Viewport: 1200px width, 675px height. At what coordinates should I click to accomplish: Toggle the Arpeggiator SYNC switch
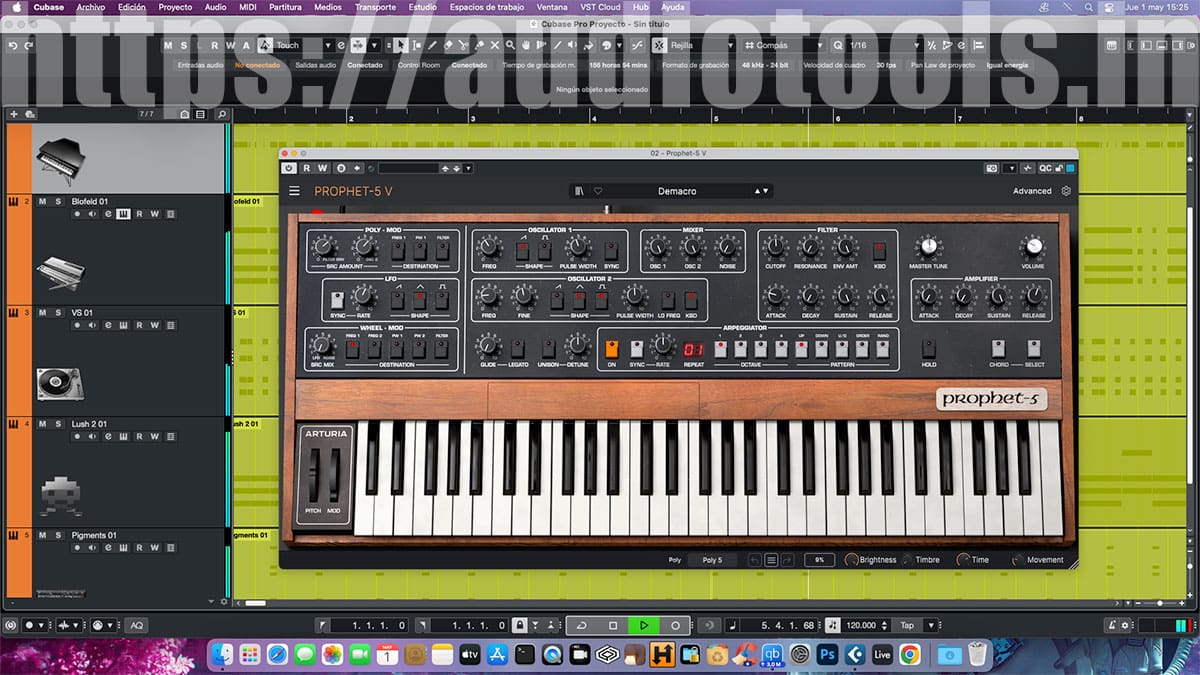tap(636, 350)
